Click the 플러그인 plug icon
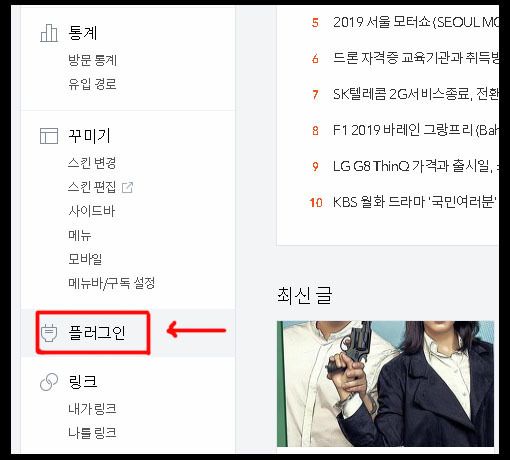The height and width of the screenshot is (460, 510). click(x=49, y=333)
